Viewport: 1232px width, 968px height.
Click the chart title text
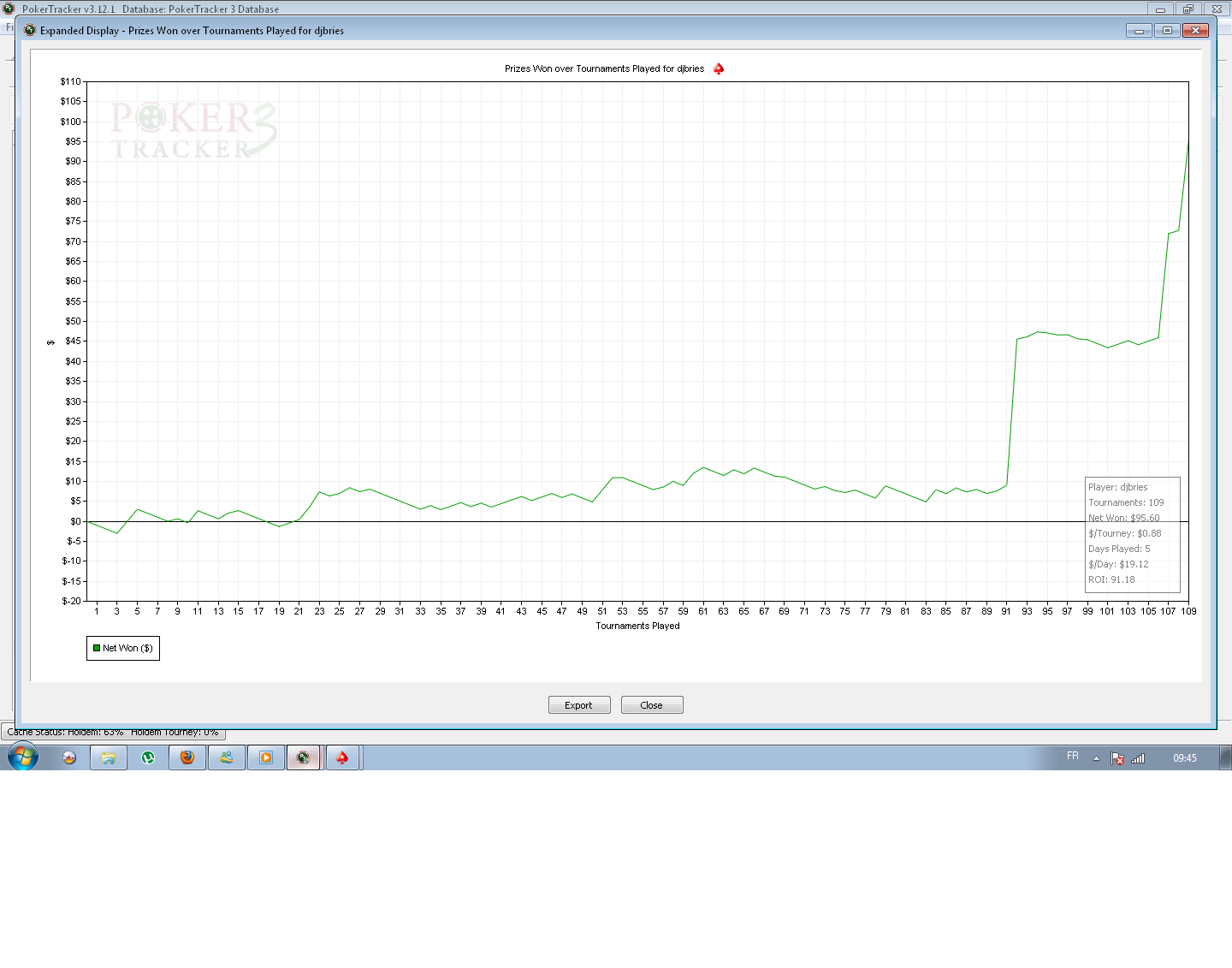(x=604, y=68)
